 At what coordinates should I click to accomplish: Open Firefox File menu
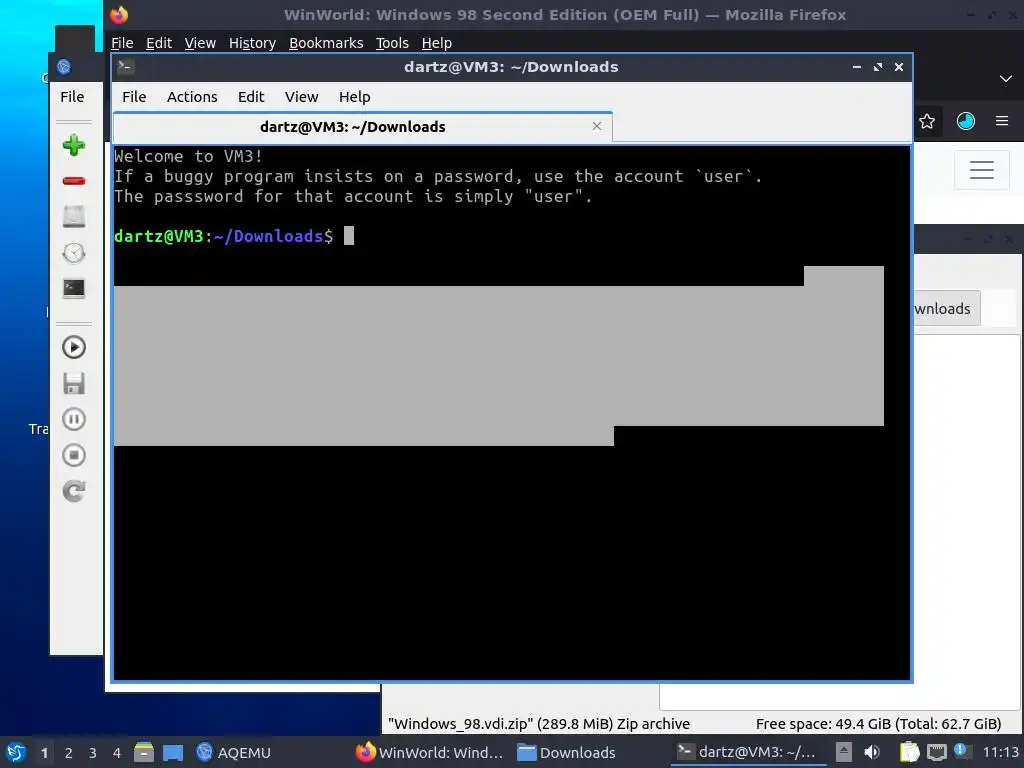click(x=122, y=43)
